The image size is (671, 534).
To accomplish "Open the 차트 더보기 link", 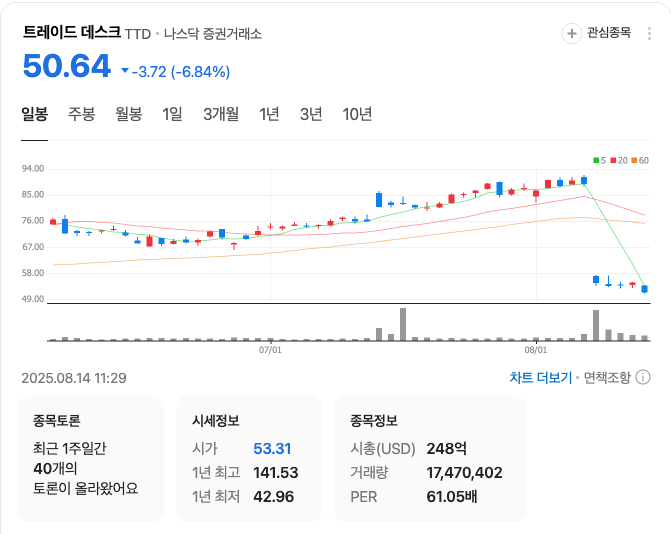I will pyautogui.click(x=540, y=377).
